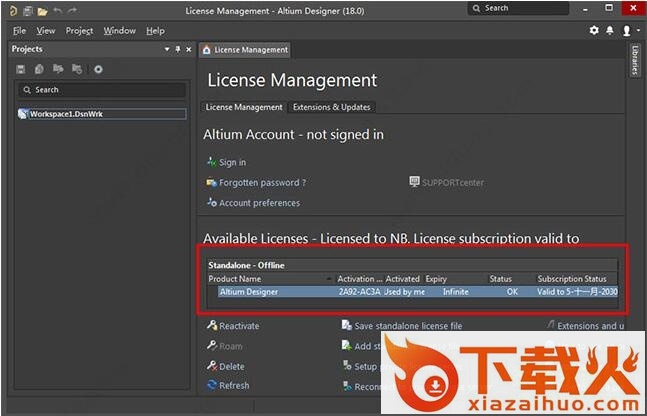Screen dimensions: 647x416
Task: Open the Project menu
Action: (x=79, y=31)
